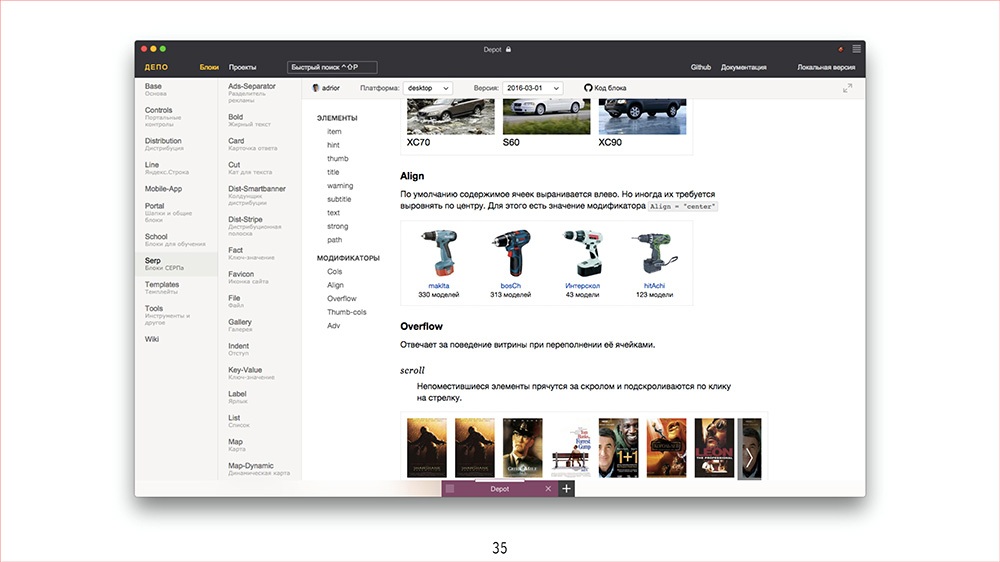Open the Платформа desktop dropdown
Viewport: 1000px width, 562px height.
pyautogui.click(x=428, y=88)
